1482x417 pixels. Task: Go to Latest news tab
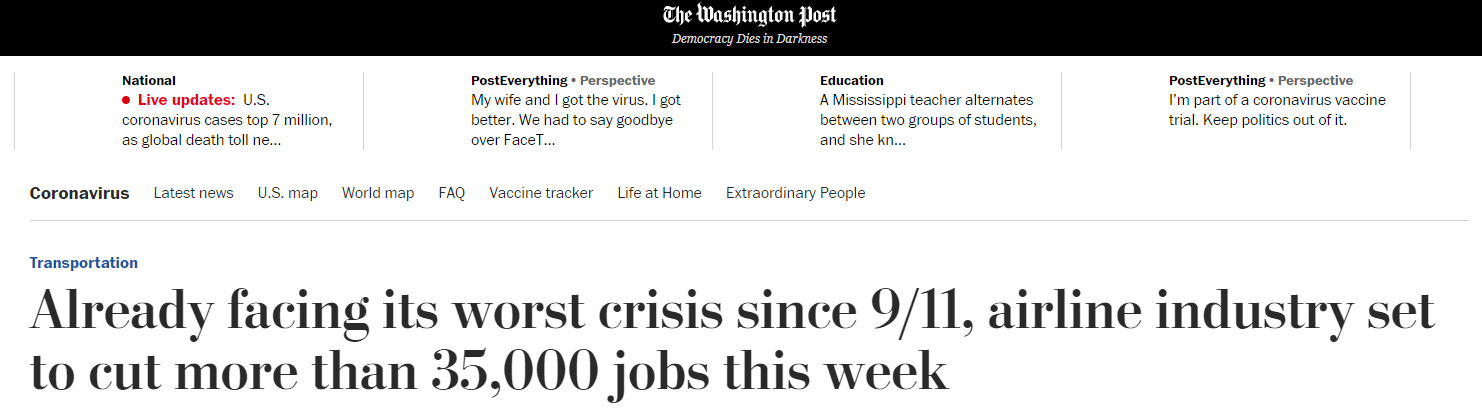[193, 193]
